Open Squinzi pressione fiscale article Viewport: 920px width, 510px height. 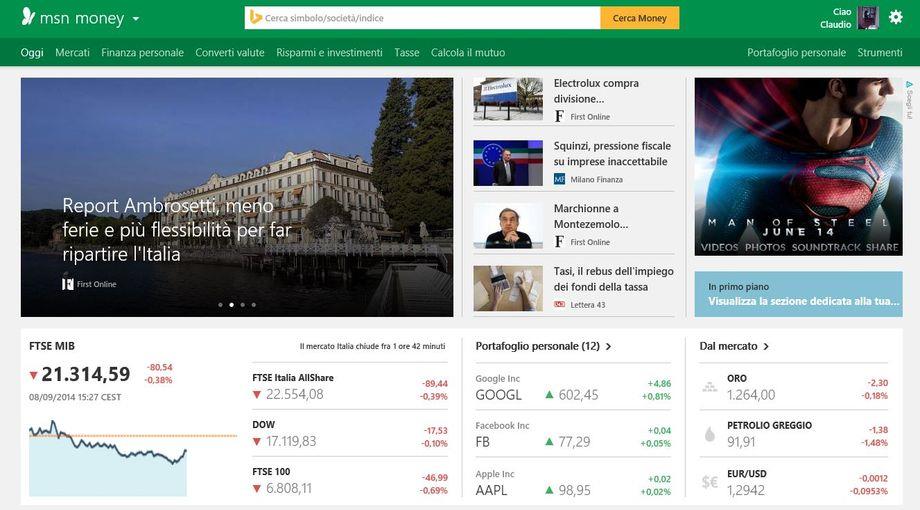[x=612, y=153]
